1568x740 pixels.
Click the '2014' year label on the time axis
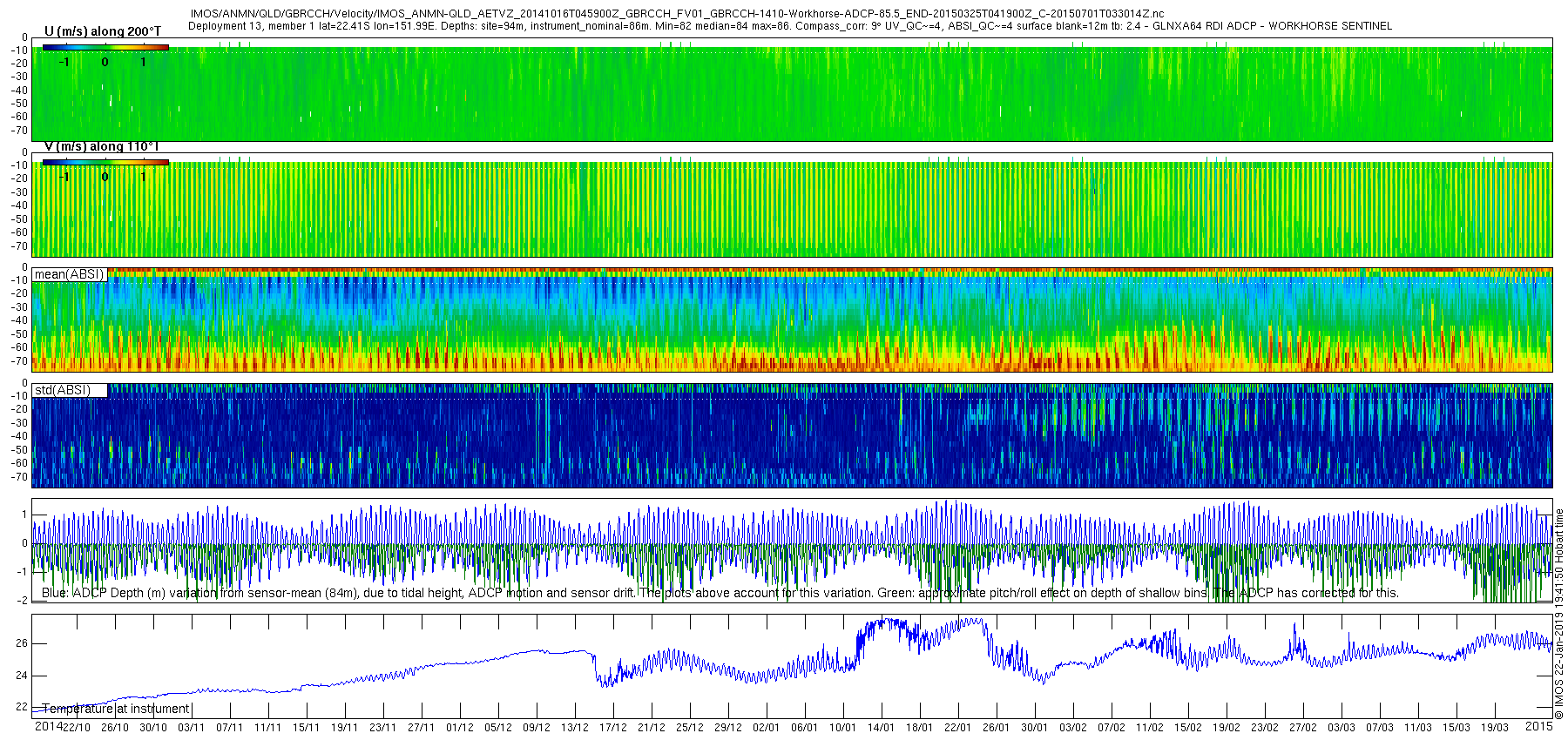click(48, 726)
